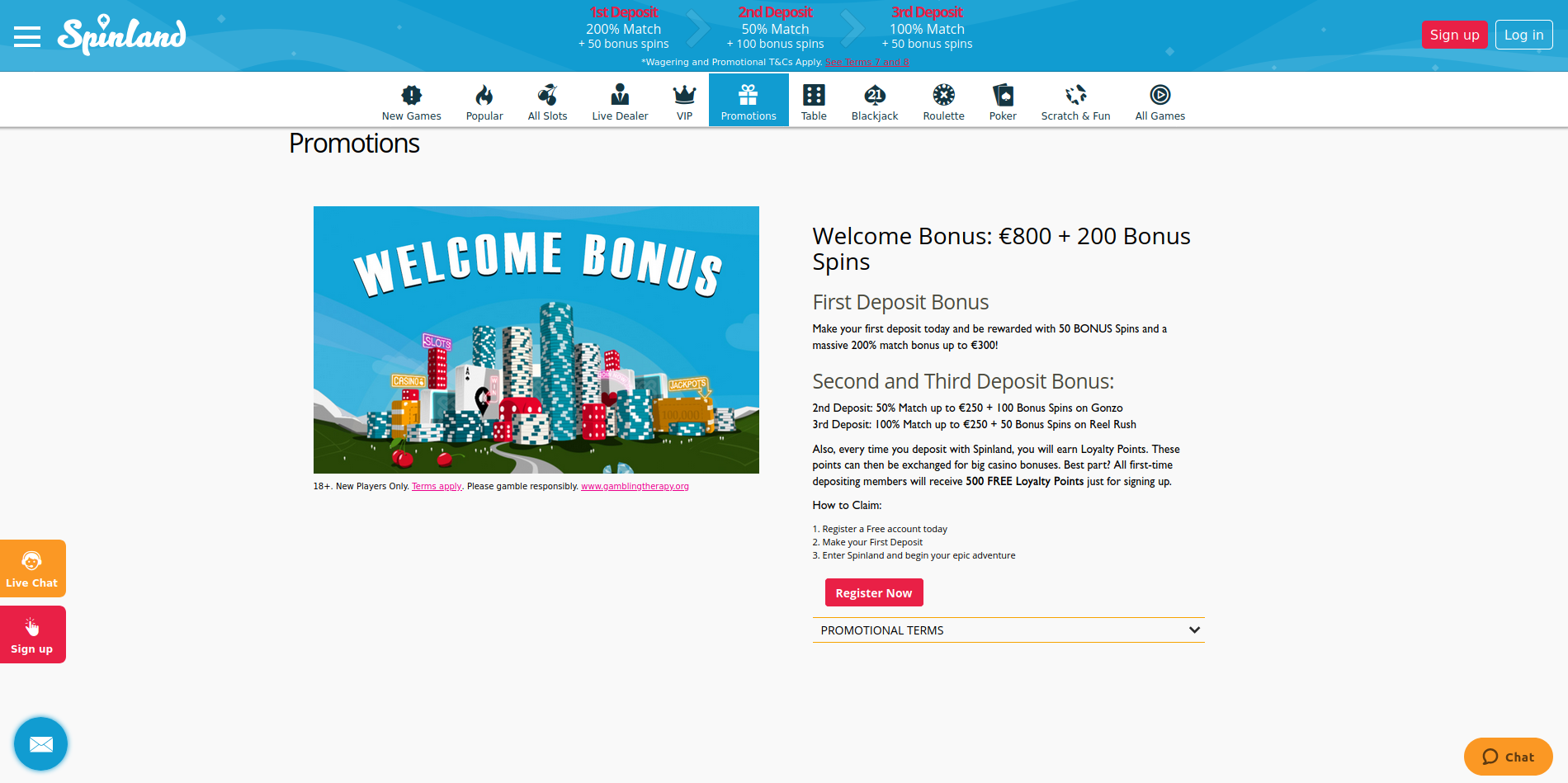Follow the gamblingtherapy.org link
The width and height of the screenshot is (1568, 783).
635,487
